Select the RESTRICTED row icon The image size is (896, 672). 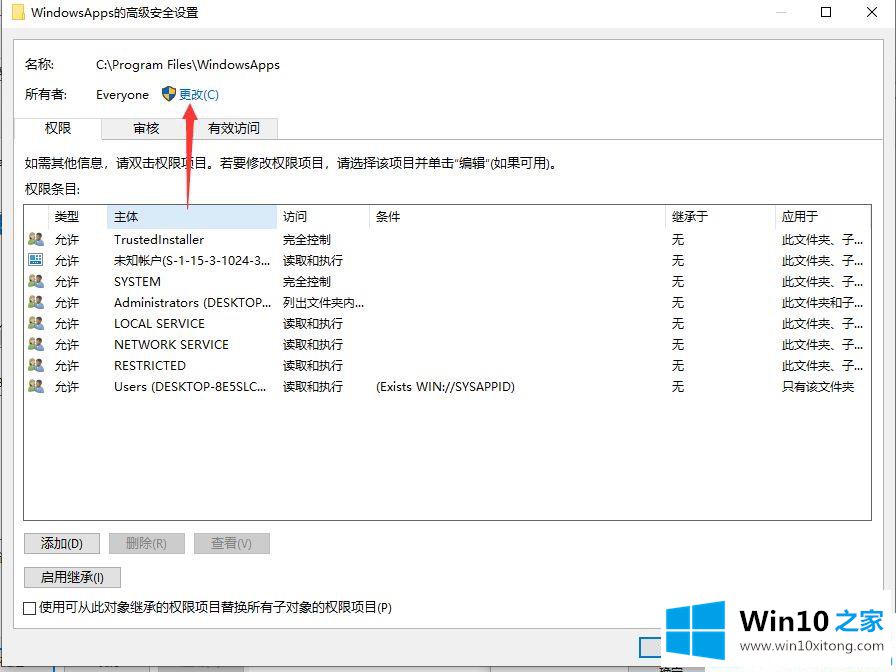[x=36, y=365]
